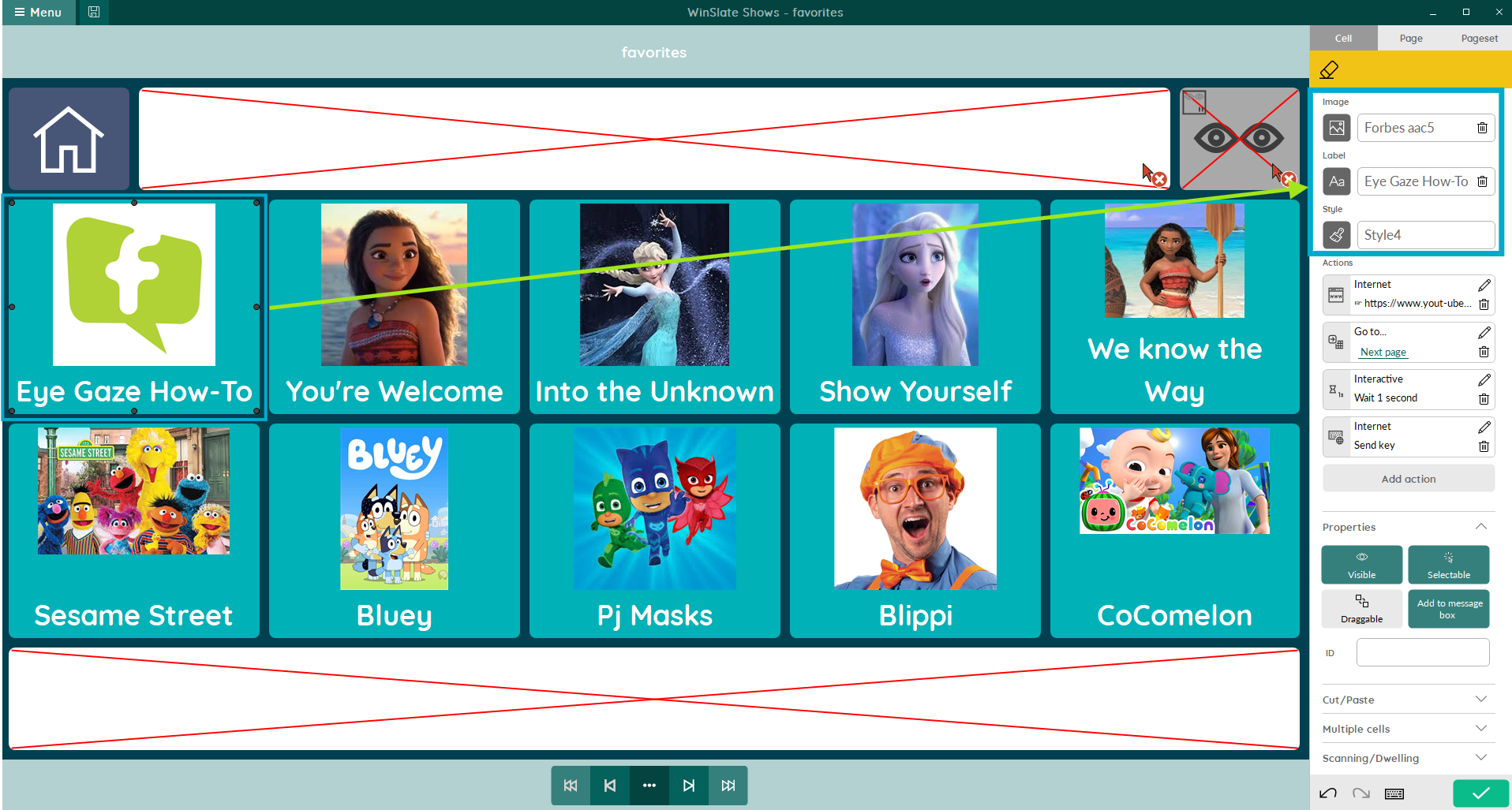Open the style brush icon
This screenshot has width=1512, height=810.
[1337, 235]
